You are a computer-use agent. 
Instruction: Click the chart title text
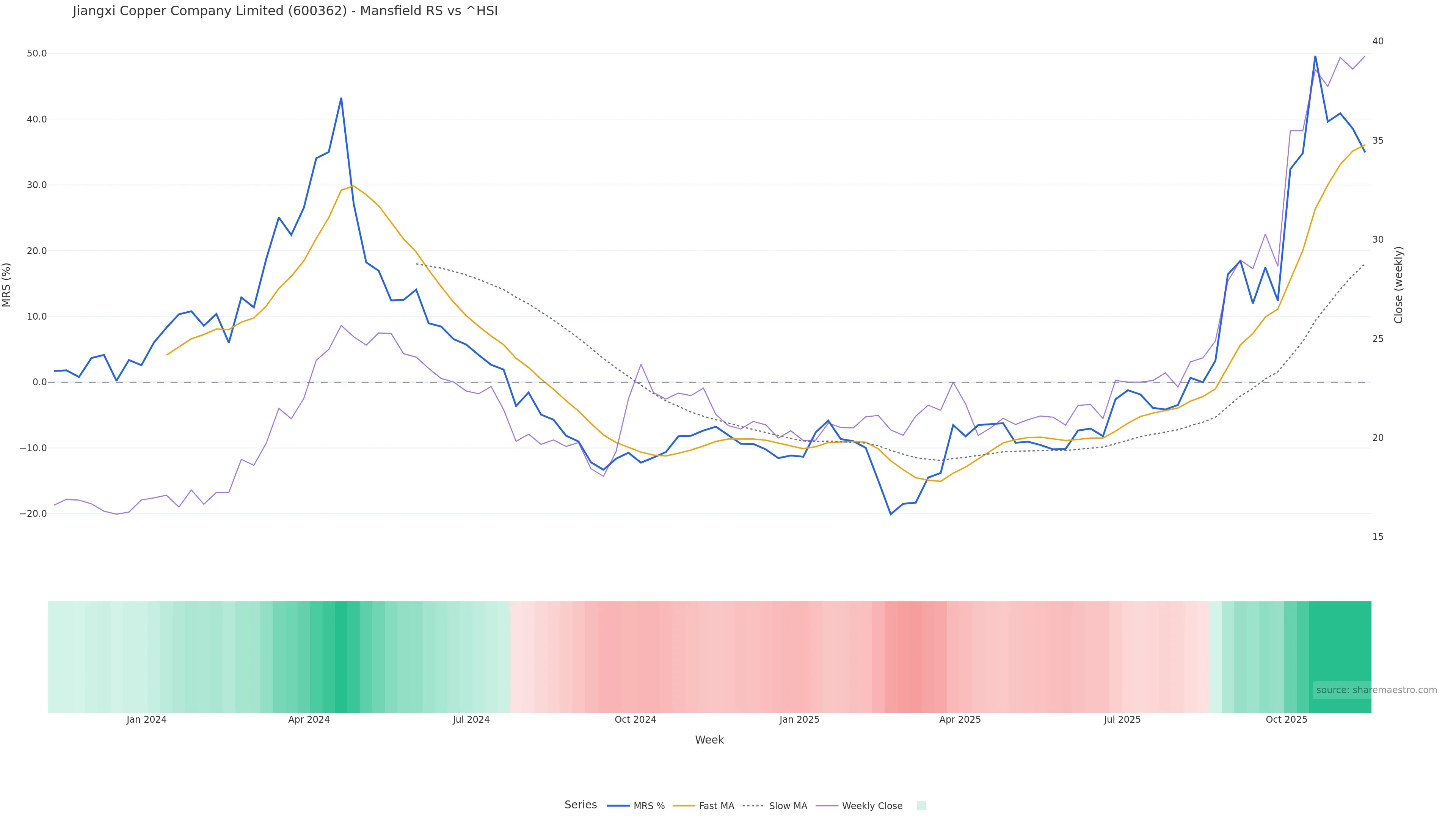tap(285, 11)
